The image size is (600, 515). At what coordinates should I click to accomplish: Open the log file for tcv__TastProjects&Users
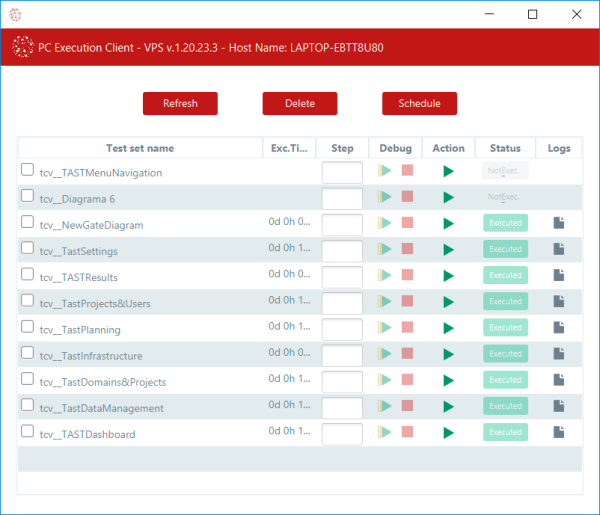coord(559,301)
